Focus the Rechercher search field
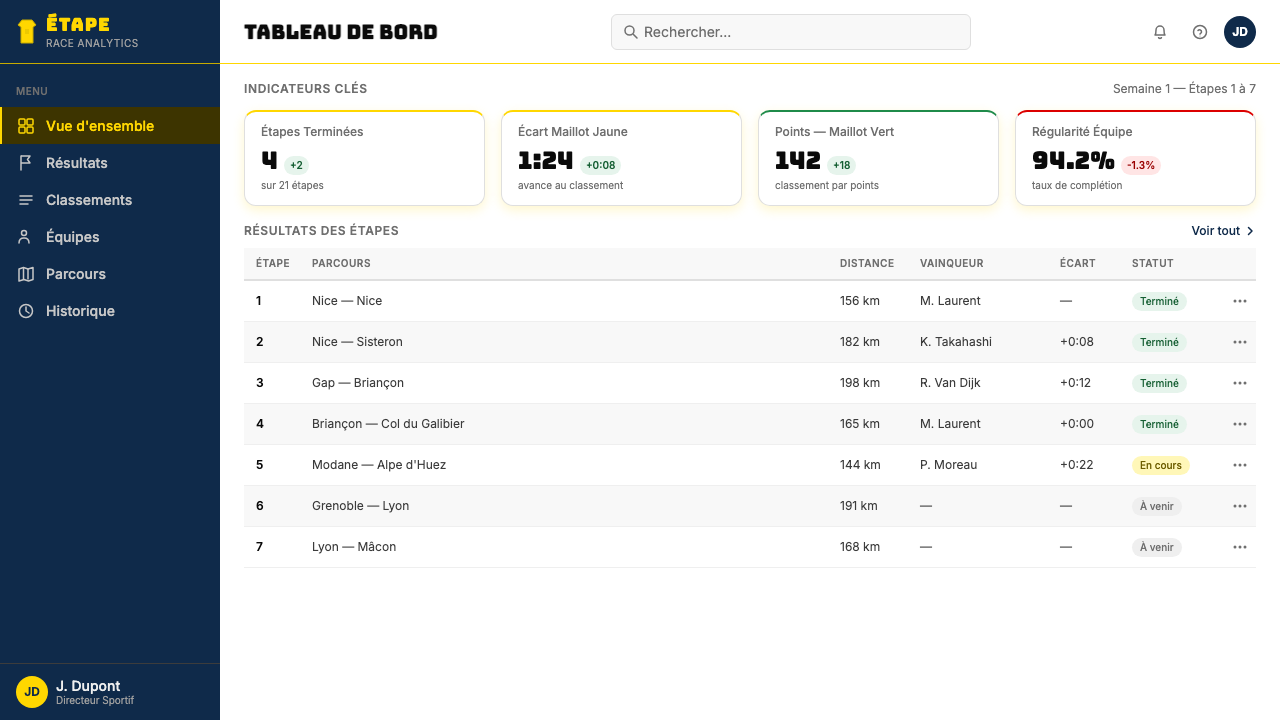Screen dimensions: 1280x720 coord(790,32)
